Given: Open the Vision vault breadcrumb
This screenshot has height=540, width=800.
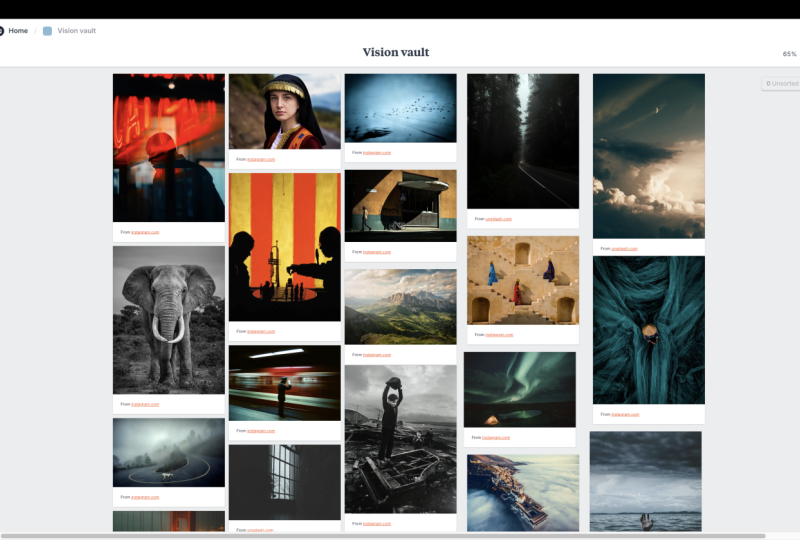Looking at the screenshot, I should (77, 31).
